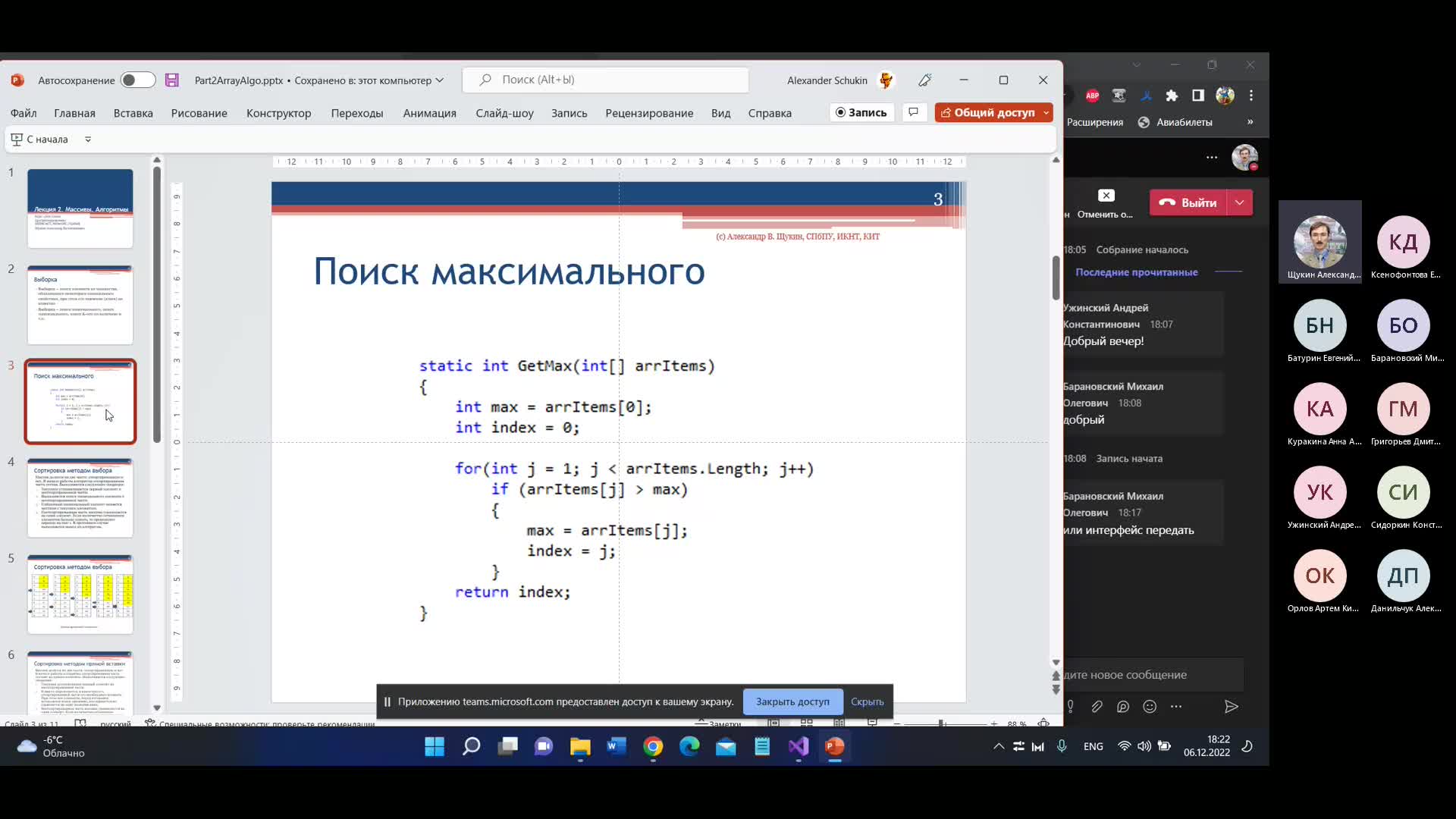Show hidden system tray icons chevron
The image size is (1456, 819).
(999, 747)
